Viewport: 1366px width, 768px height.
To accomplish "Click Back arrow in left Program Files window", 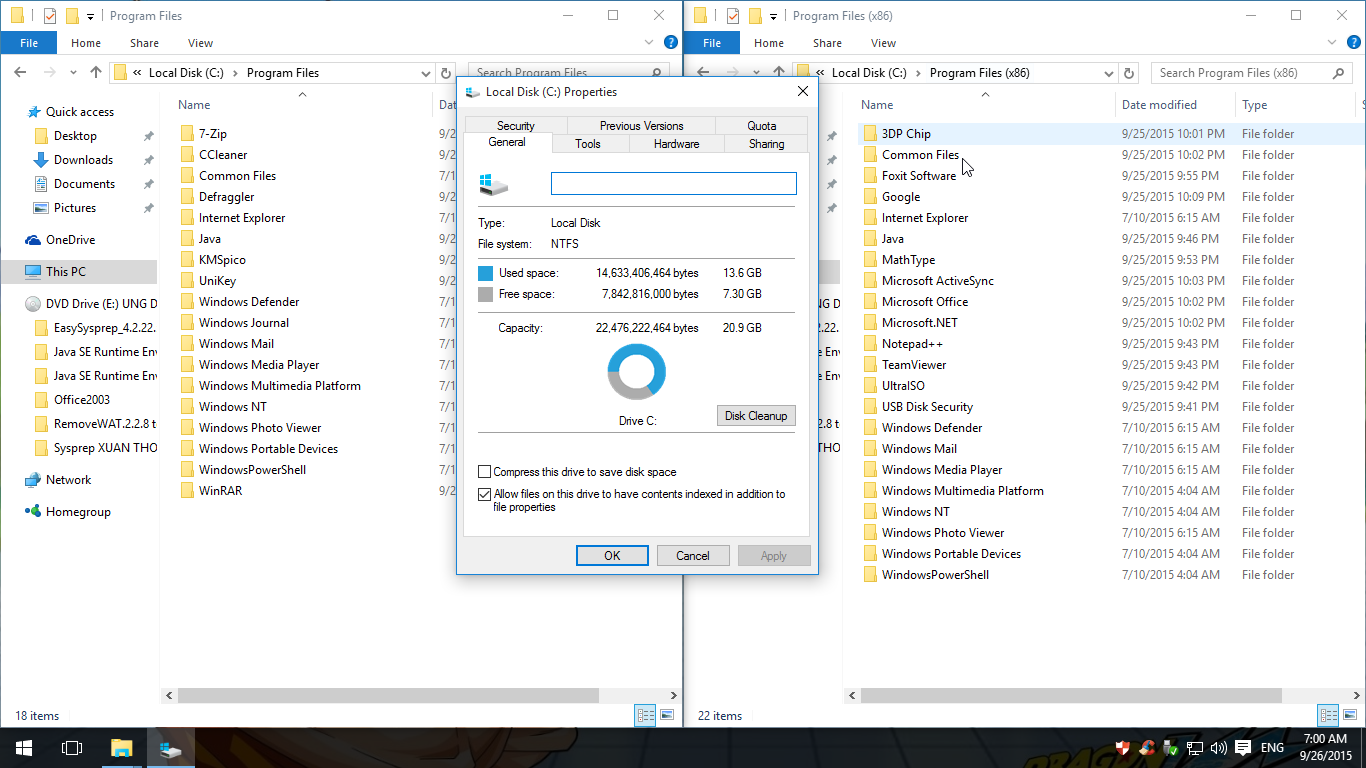I will coord(20,72).
